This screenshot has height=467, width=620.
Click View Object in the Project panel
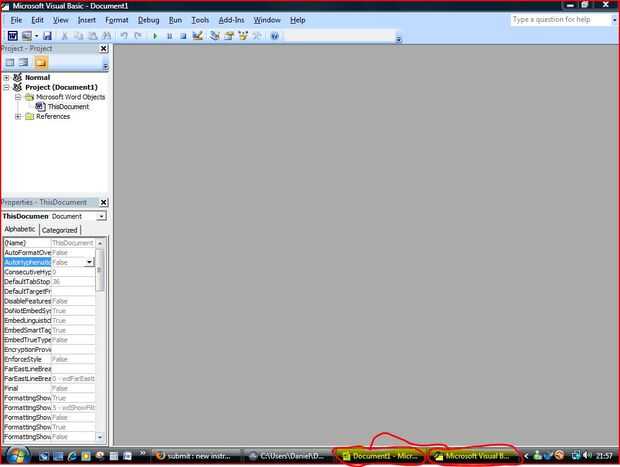(x=24, y=62)
